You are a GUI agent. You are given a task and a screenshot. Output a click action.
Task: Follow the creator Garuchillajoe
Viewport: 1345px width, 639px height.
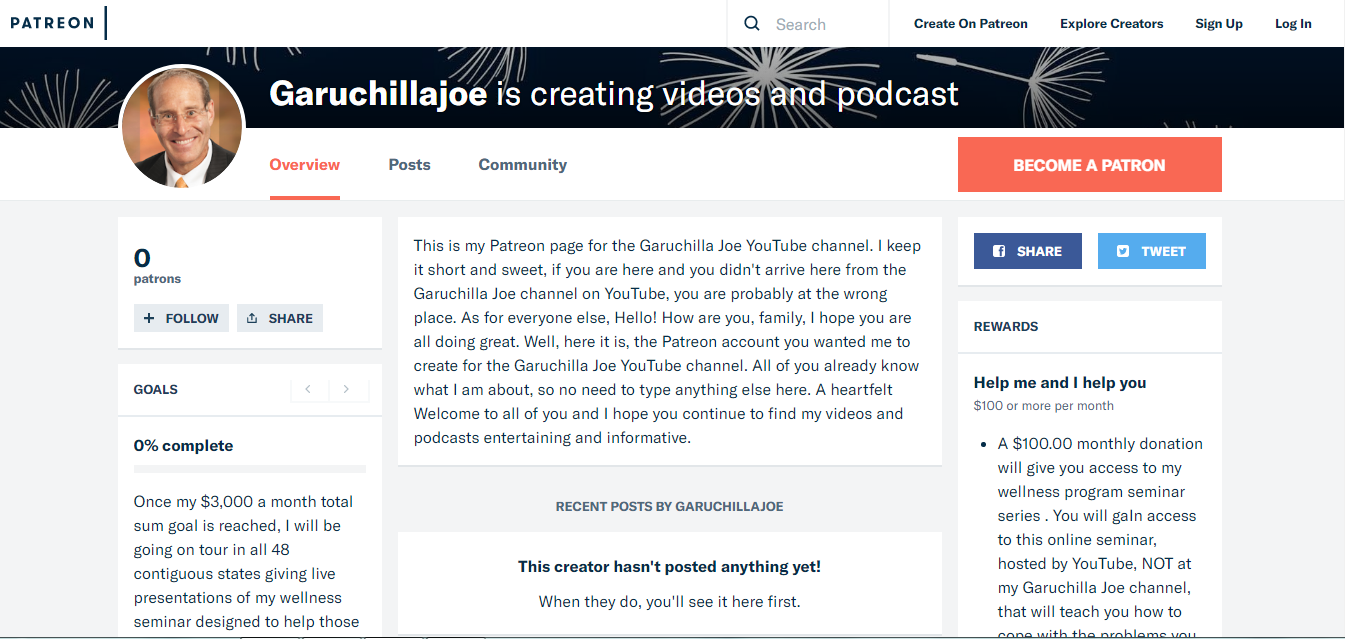pyautogui.click(x=181, y=318)
